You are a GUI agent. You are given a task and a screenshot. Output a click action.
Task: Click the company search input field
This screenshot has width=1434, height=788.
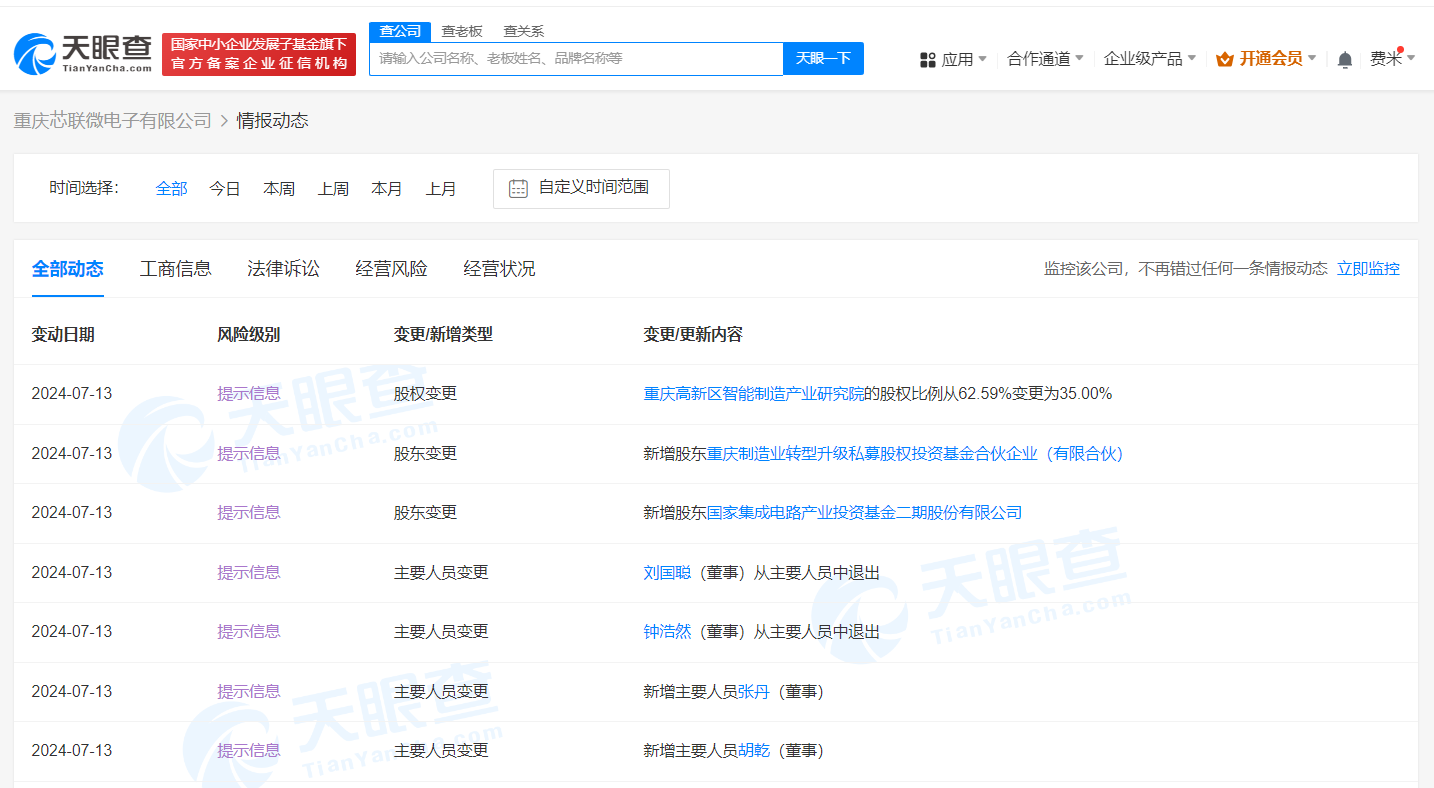[576, 58]
